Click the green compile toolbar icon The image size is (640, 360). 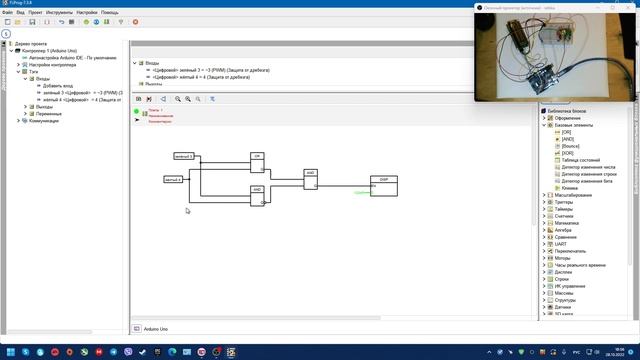click(107, 22)
